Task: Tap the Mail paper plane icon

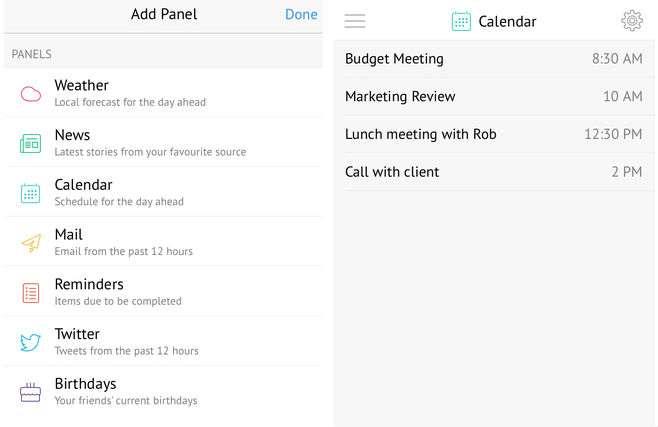Action: [31, 243]
